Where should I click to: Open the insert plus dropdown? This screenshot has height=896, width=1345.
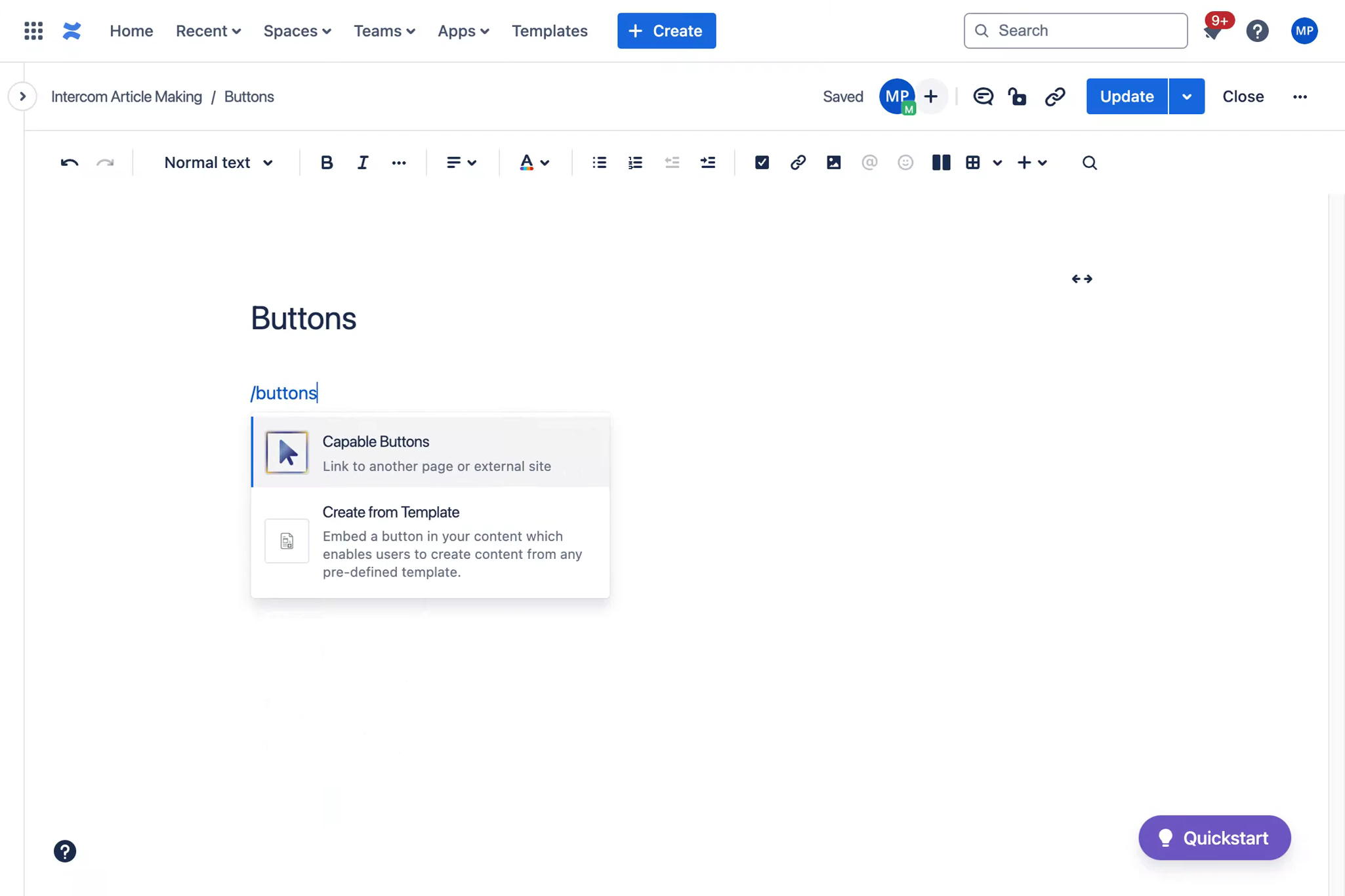point(1032,163)
